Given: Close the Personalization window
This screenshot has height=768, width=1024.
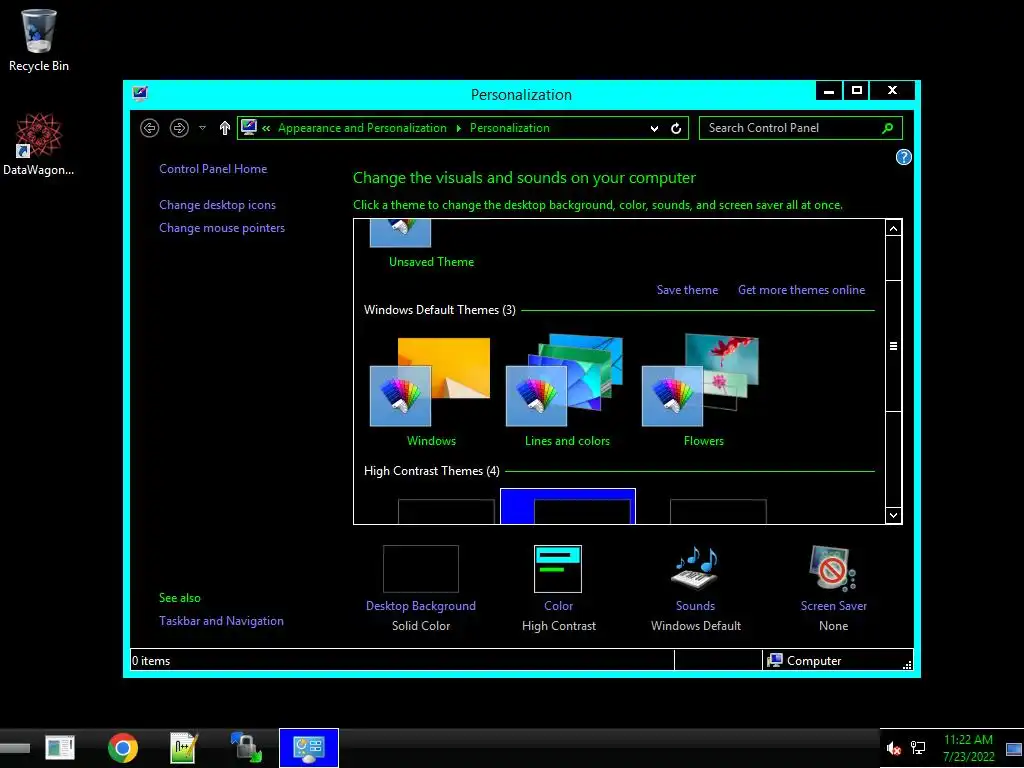Looking at the screenshot, I should coord(892,91).
